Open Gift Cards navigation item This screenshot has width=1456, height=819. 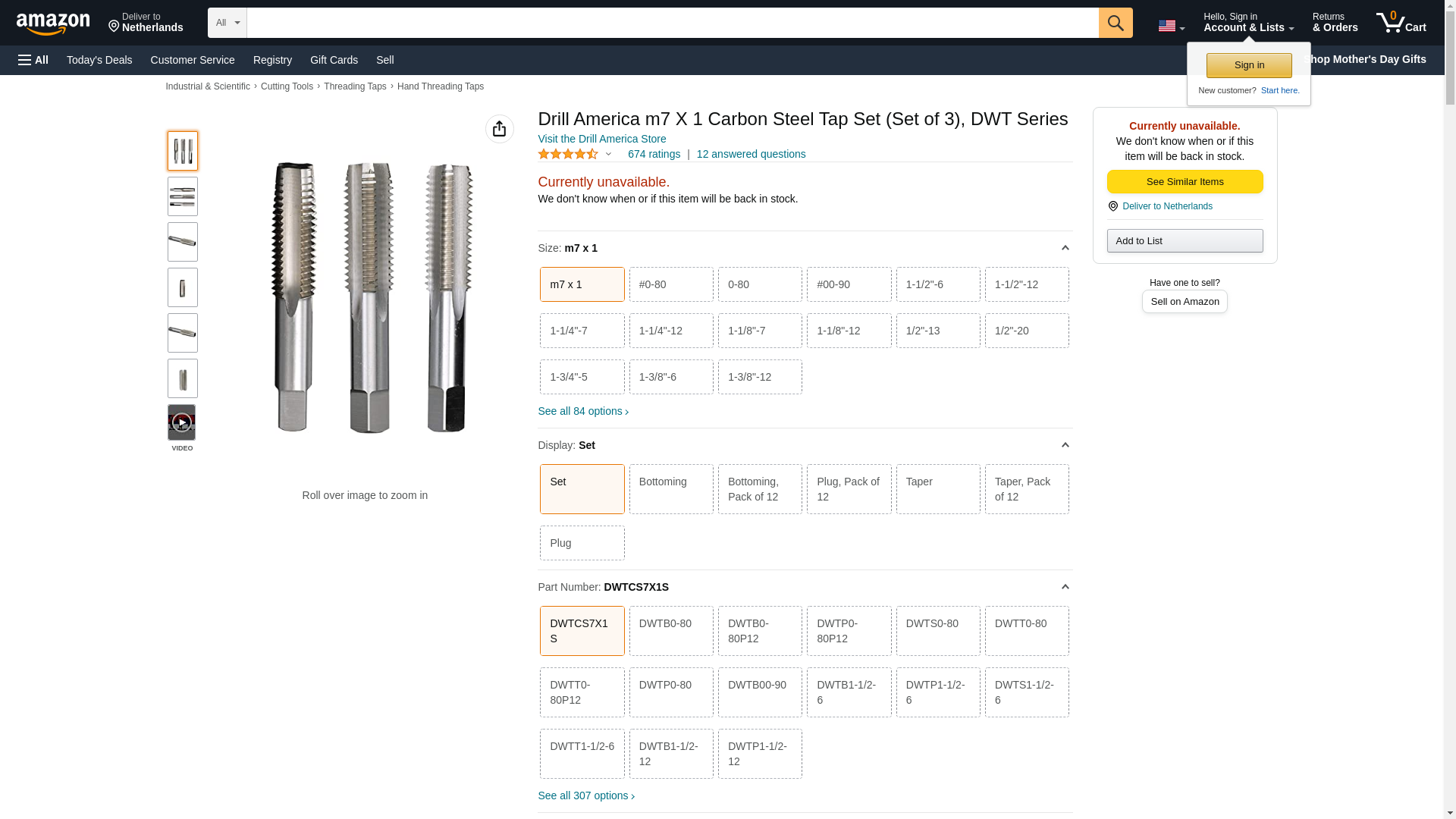click(x=334, y=60)
